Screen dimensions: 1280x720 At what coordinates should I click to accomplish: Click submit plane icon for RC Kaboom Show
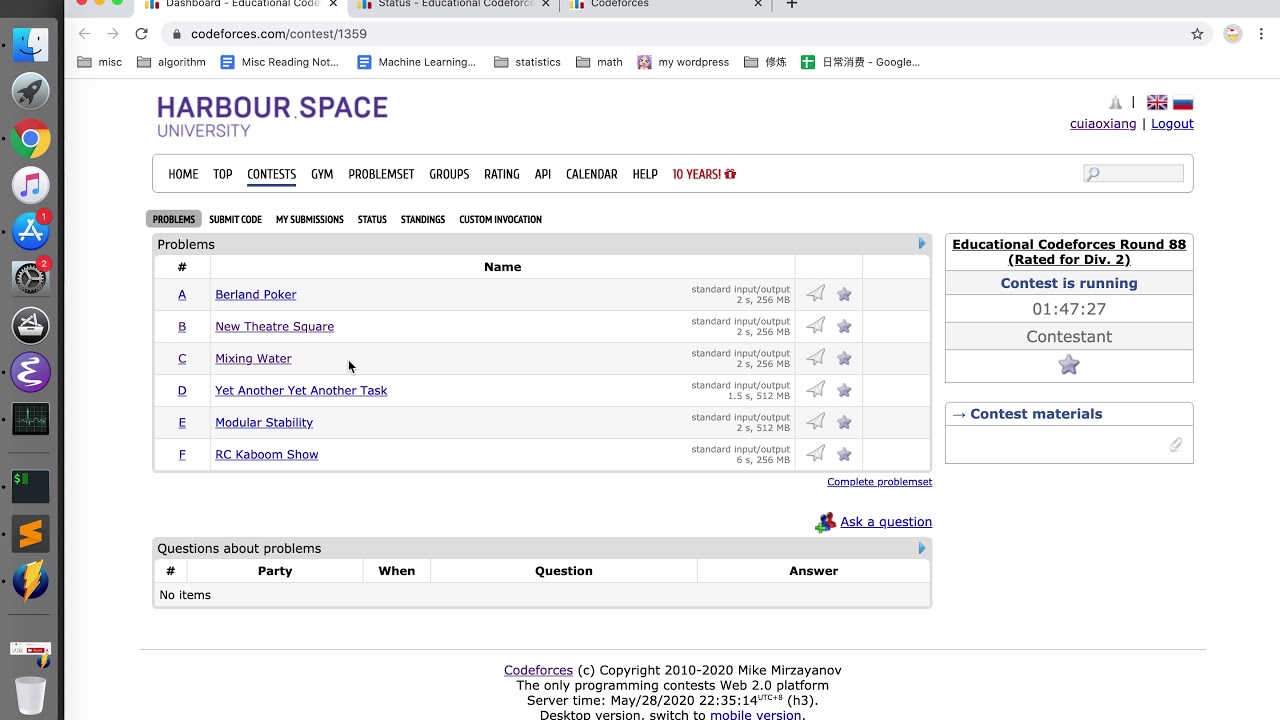(x=816, y=454)
